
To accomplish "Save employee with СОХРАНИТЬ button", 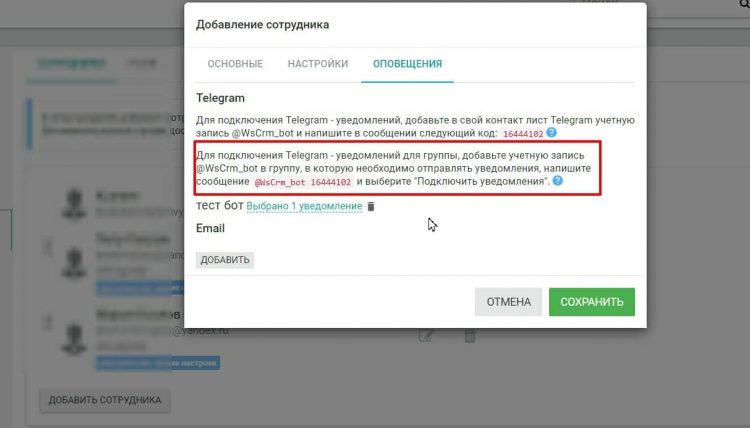I will click(592, 302).
